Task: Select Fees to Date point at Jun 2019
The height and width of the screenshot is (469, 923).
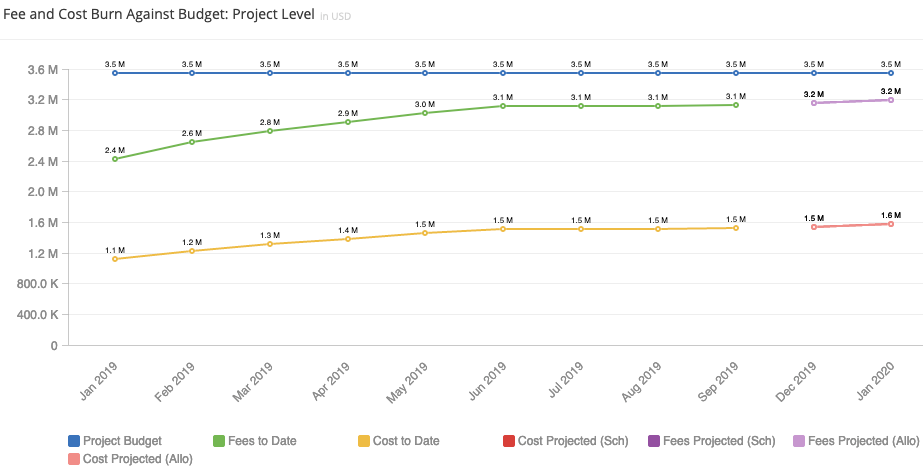Action: 503,106
